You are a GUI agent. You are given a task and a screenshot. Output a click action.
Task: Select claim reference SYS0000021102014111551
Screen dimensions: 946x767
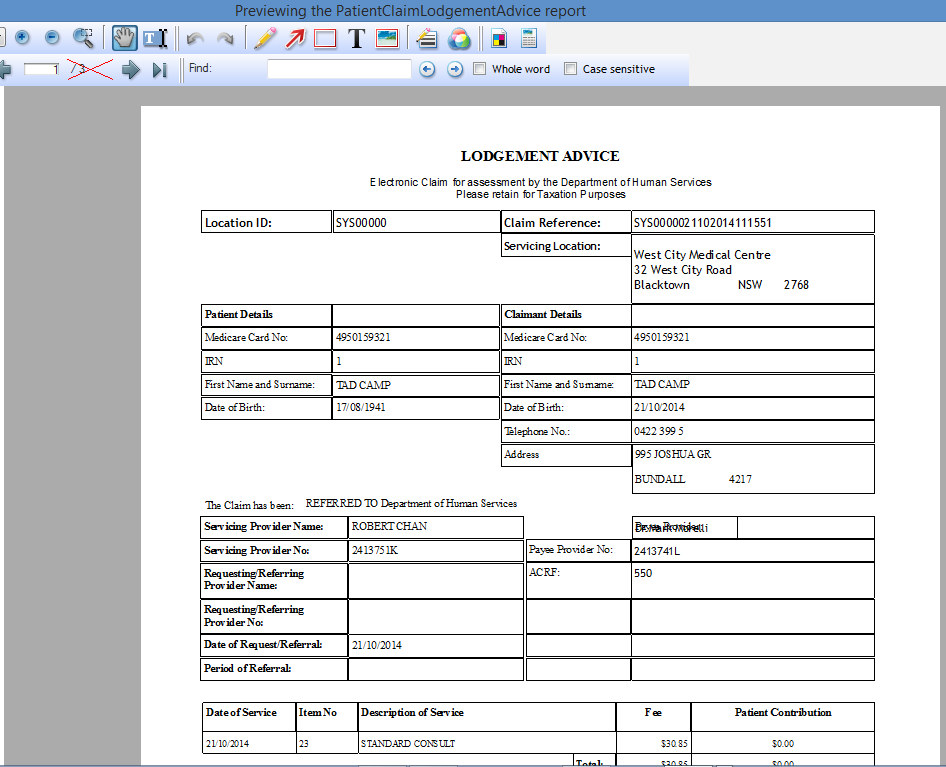click(x=702, y=223)
